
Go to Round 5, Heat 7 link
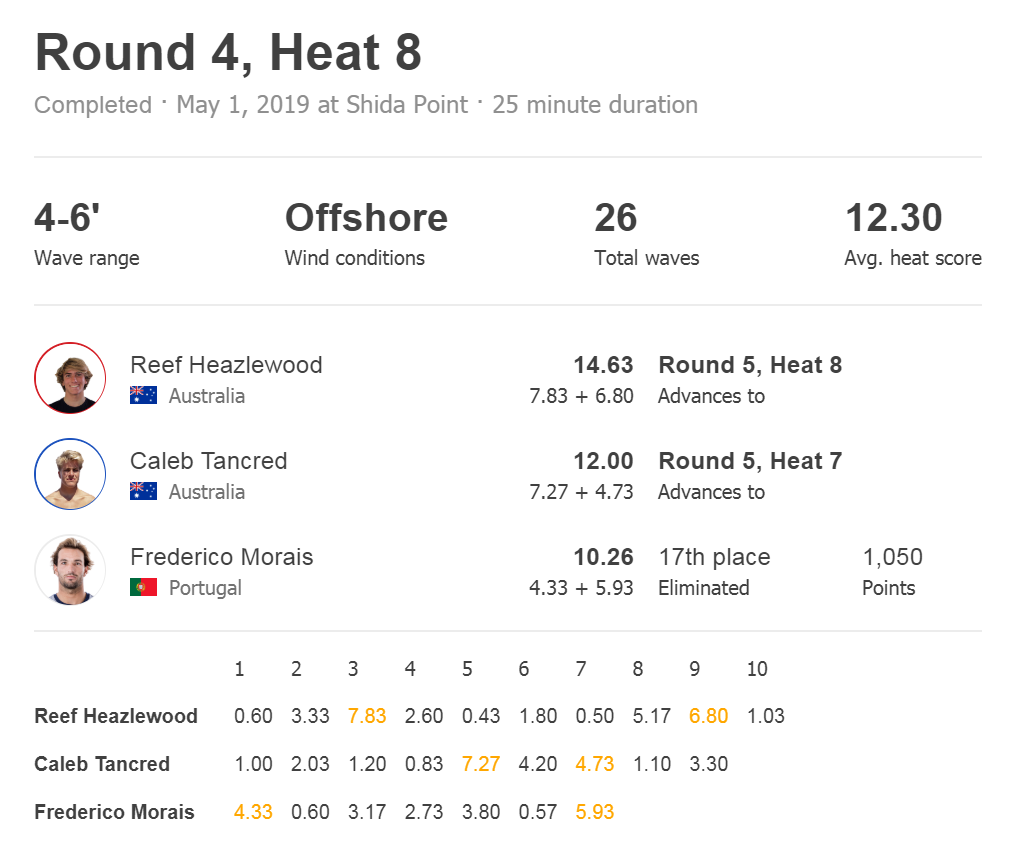(750, 461)
